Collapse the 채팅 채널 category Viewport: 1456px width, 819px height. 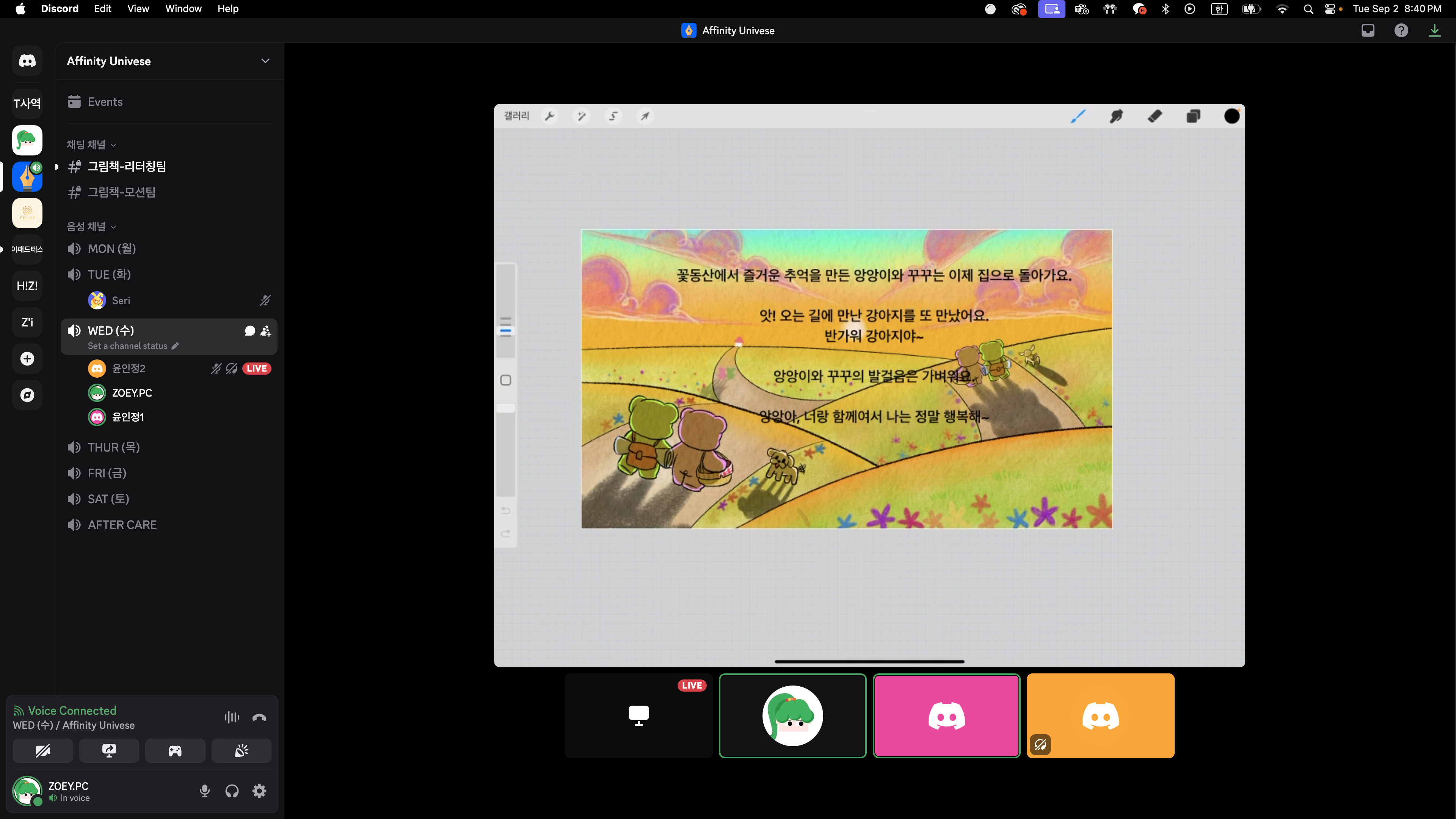(91, 145)
